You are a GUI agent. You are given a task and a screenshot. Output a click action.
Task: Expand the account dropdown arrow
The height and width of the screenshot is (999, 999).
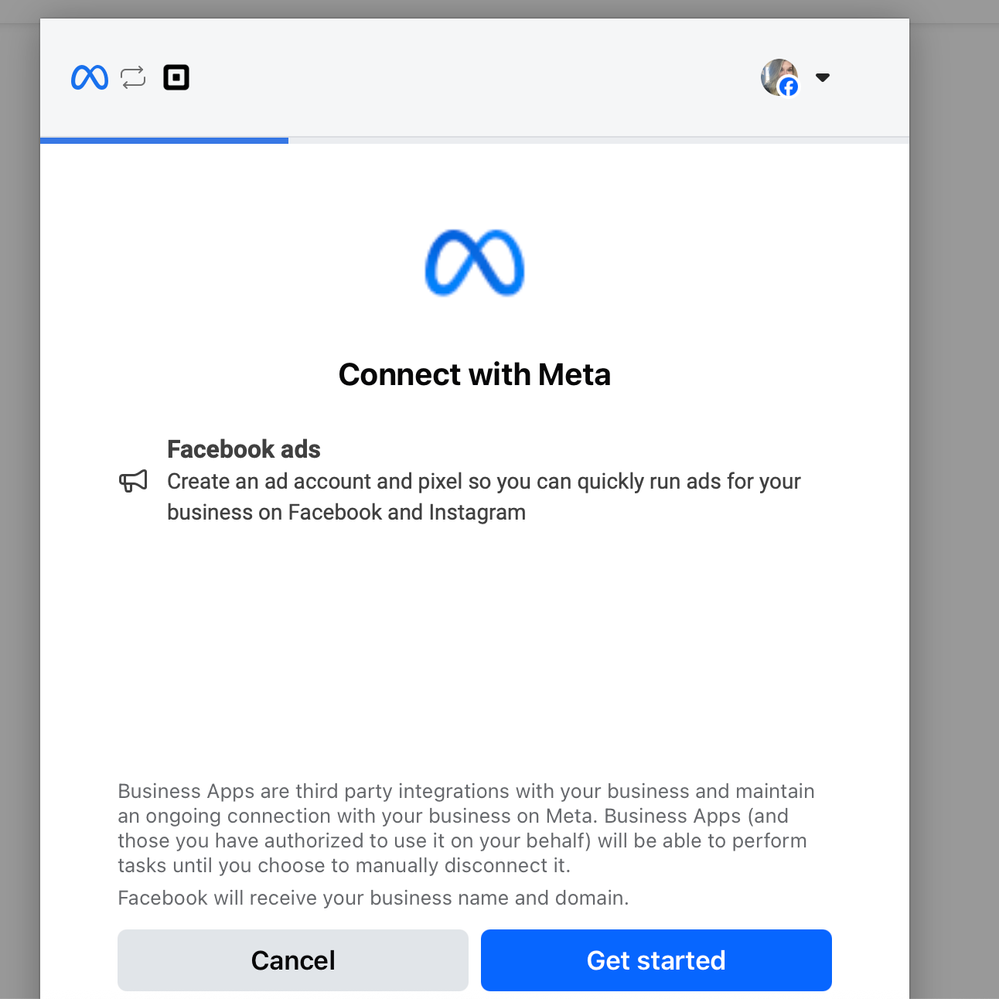[823, 77]
